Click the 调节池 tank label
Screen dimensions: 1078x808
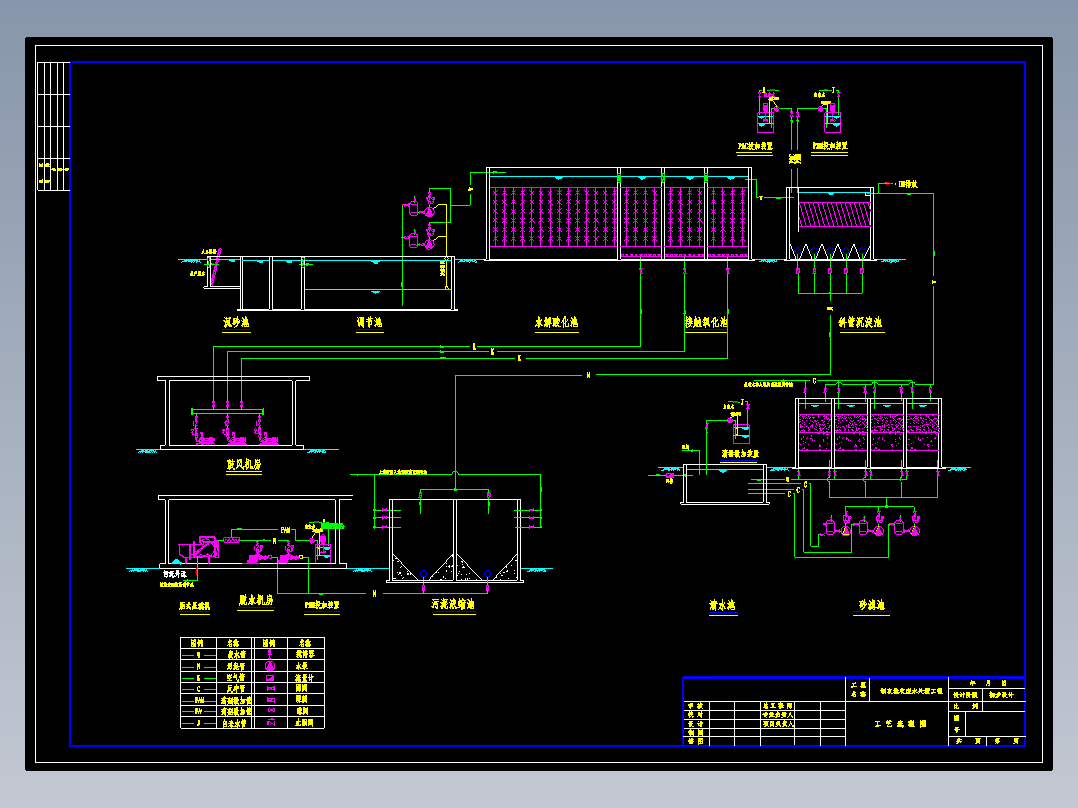pyautogui.click(x=369, y=323)
